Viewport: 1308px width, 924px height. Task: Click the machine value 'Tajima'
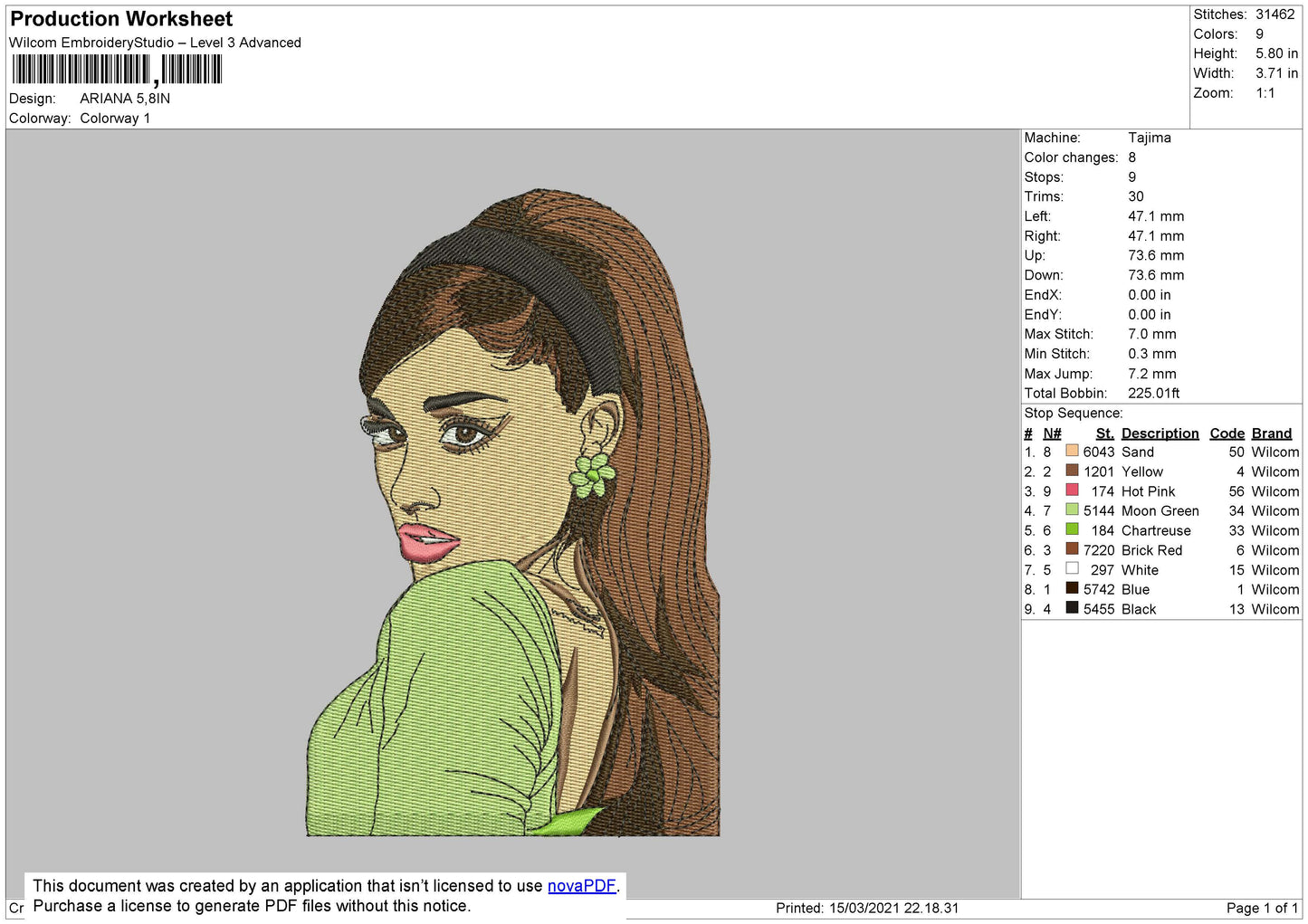(1150, 138)
